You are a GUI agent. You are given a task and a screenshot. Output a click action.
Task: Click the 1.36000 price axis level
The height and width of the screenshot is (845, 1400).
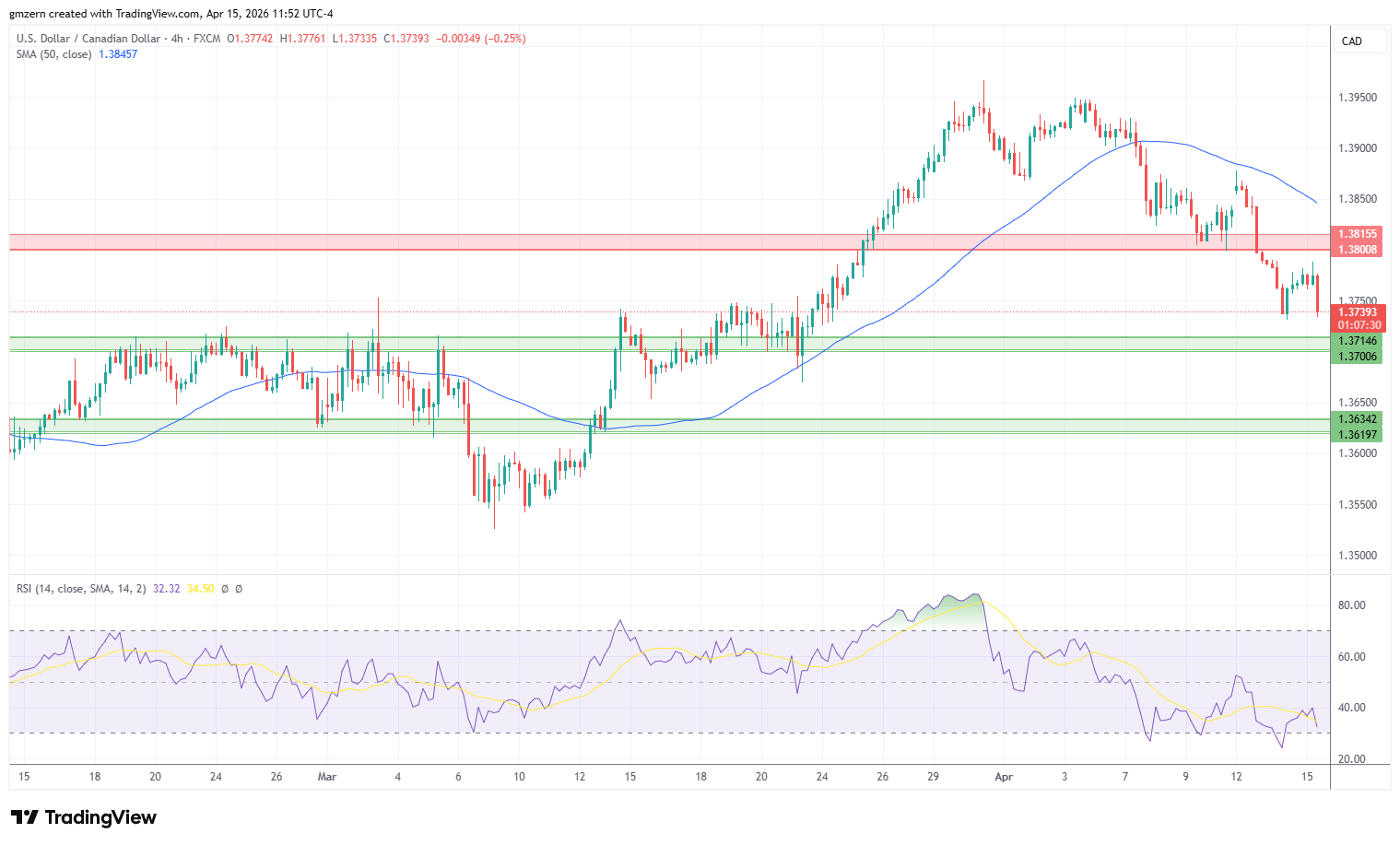[x=1358, y=453]
